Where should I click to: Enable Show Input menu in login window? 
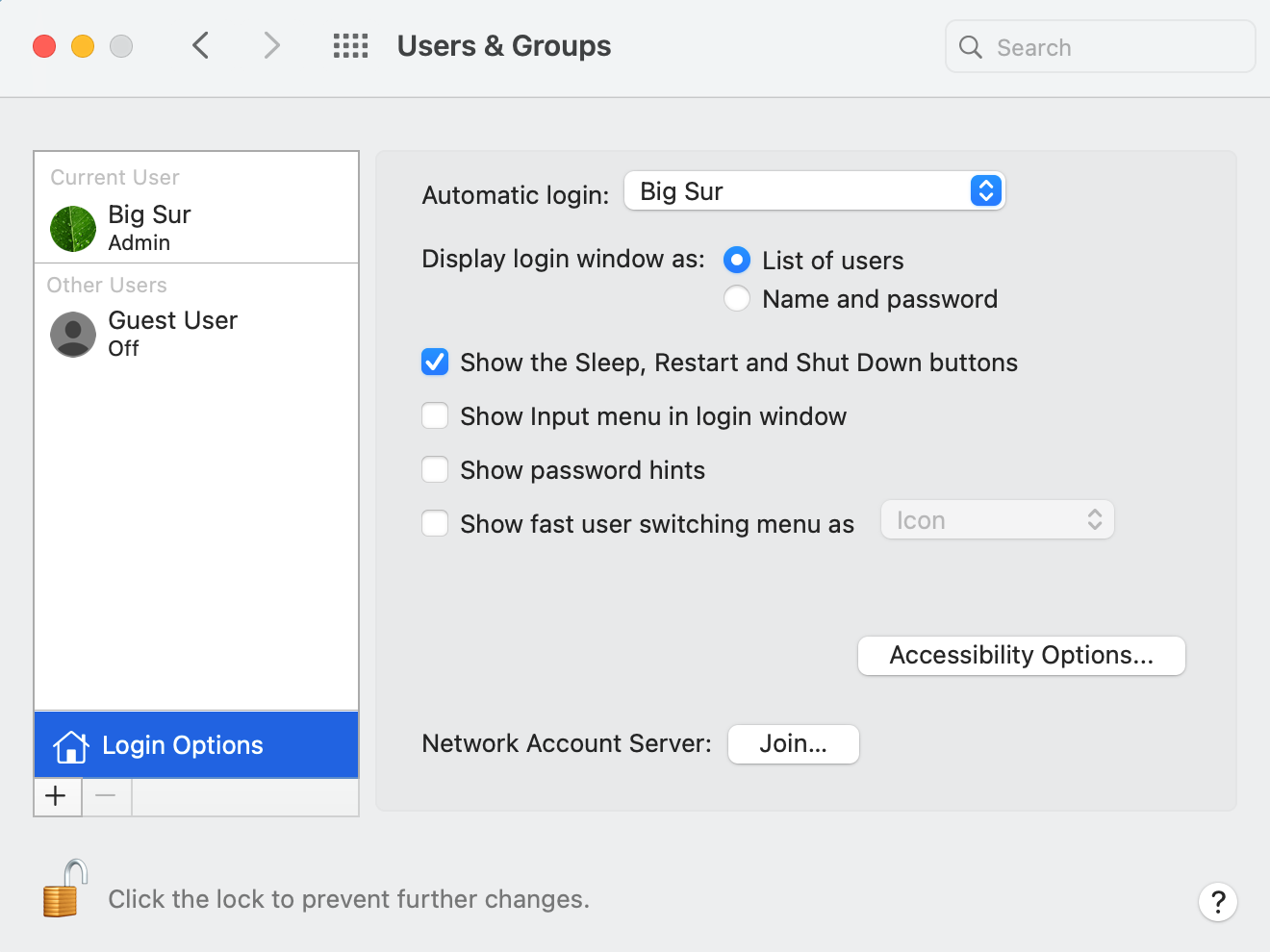click(435, 415)
